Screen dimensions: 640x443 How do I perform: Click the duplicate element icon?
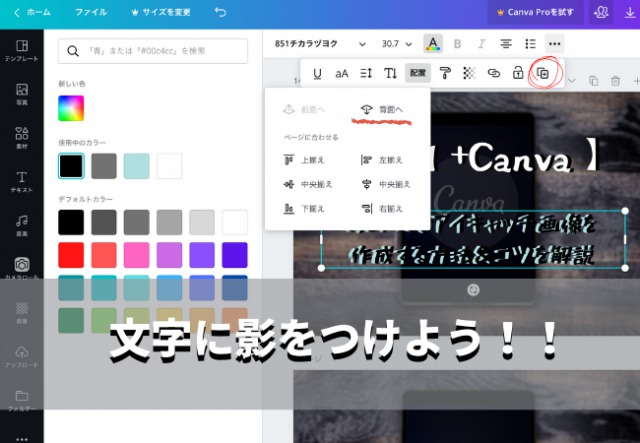click(x=543, y=73)
